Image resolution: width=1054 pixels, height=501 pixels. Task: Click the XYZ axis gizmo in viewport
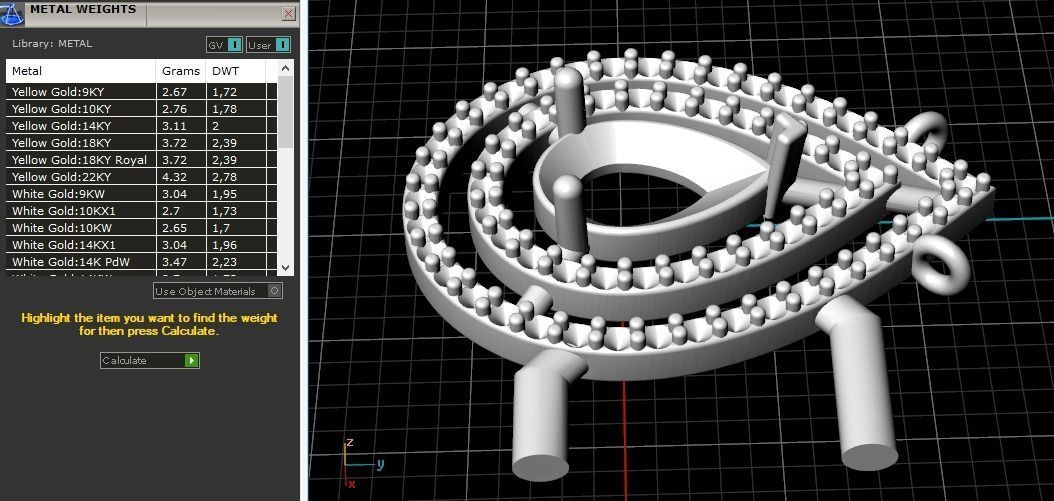click(362, 463)
